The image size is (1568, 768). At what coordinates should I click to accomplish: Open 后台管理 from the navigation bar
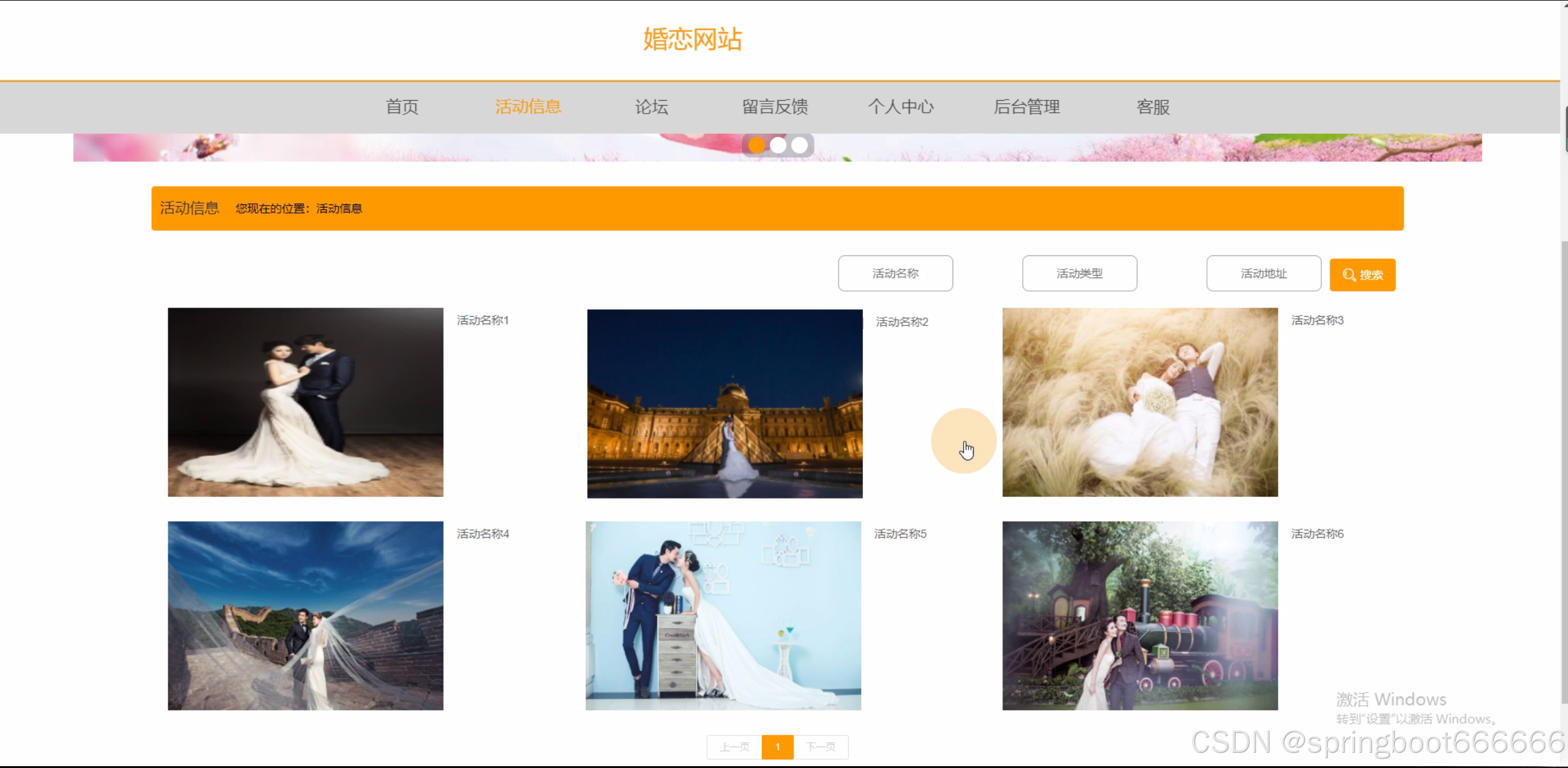[x=1026, y=107]
